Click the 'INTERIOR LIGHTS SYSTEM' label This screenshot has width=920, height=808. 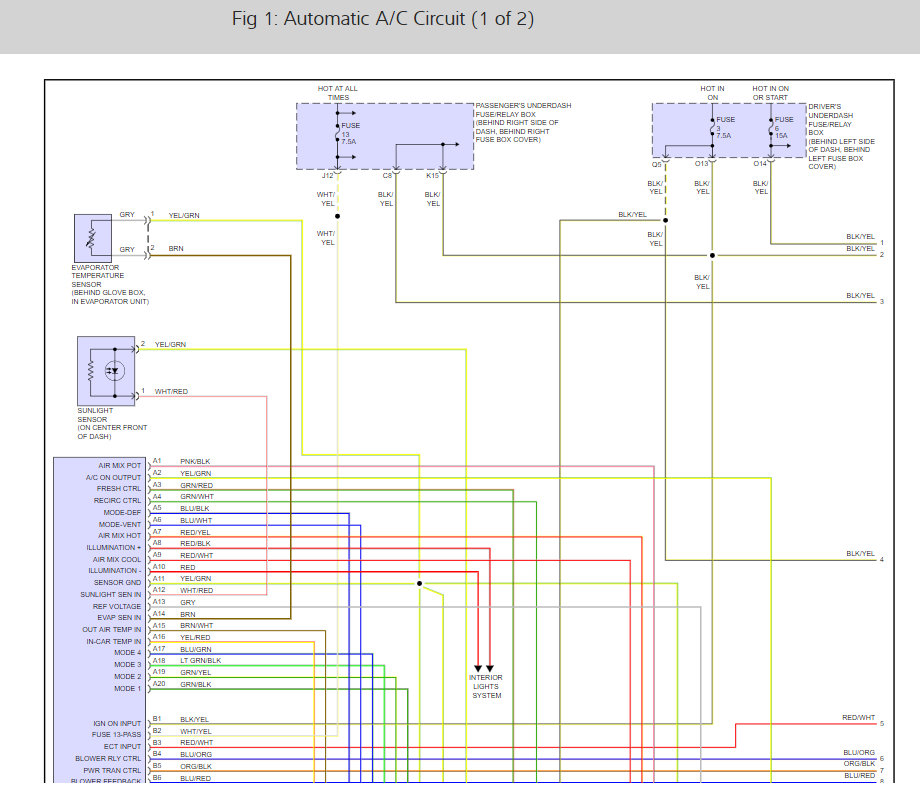[x=486, y=687]
